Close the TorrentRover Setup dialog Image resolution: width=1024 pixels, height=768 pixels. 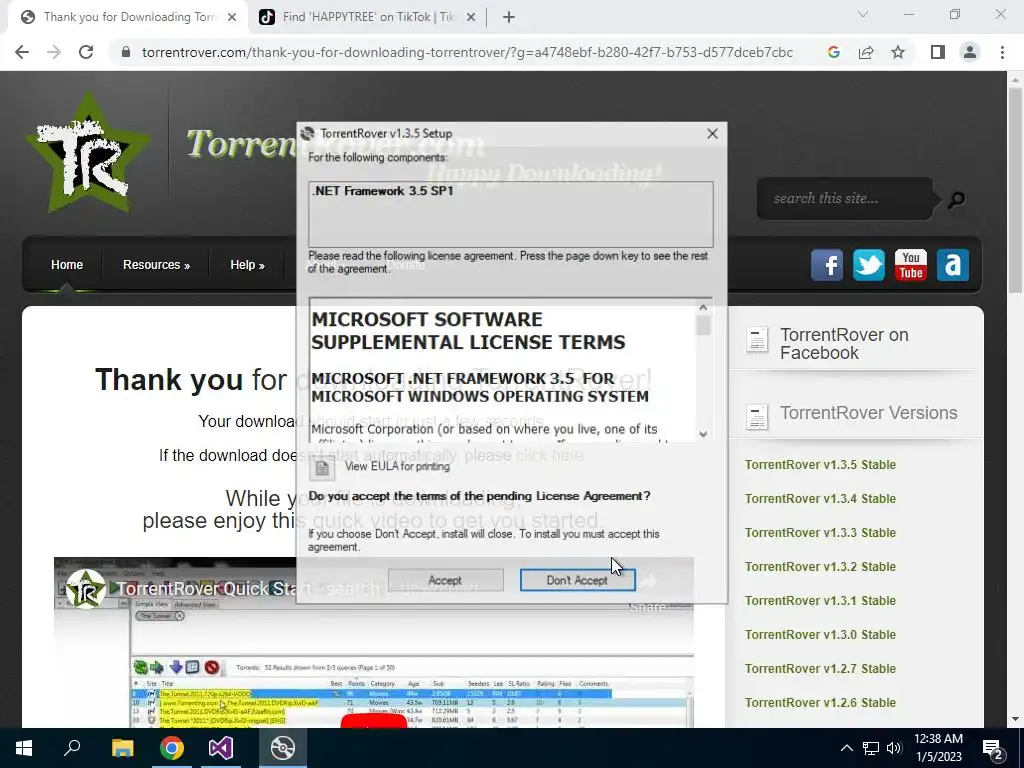(712, 134)
